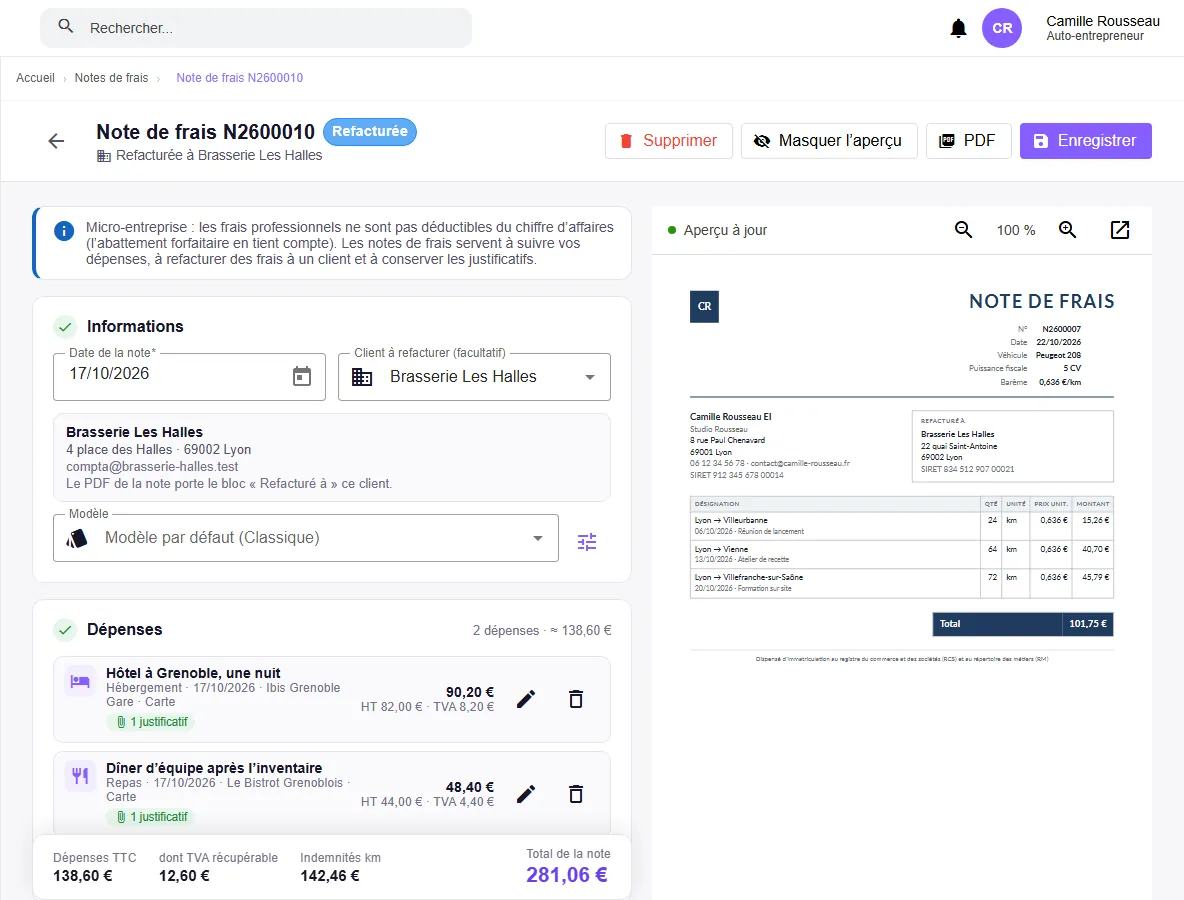1184x900 pixels.
Task: Zoom in the preview
Action: point(1067,230)
